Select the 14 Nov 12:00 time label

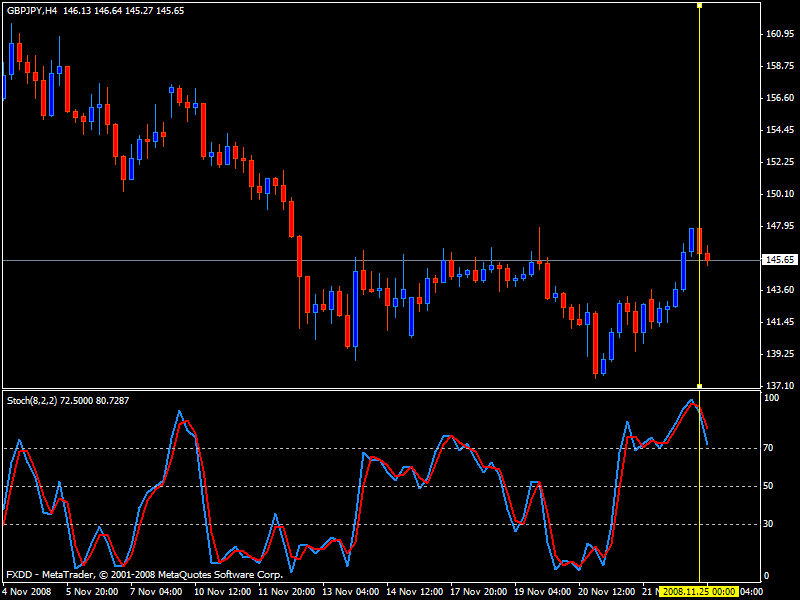(x=417, y=591)
